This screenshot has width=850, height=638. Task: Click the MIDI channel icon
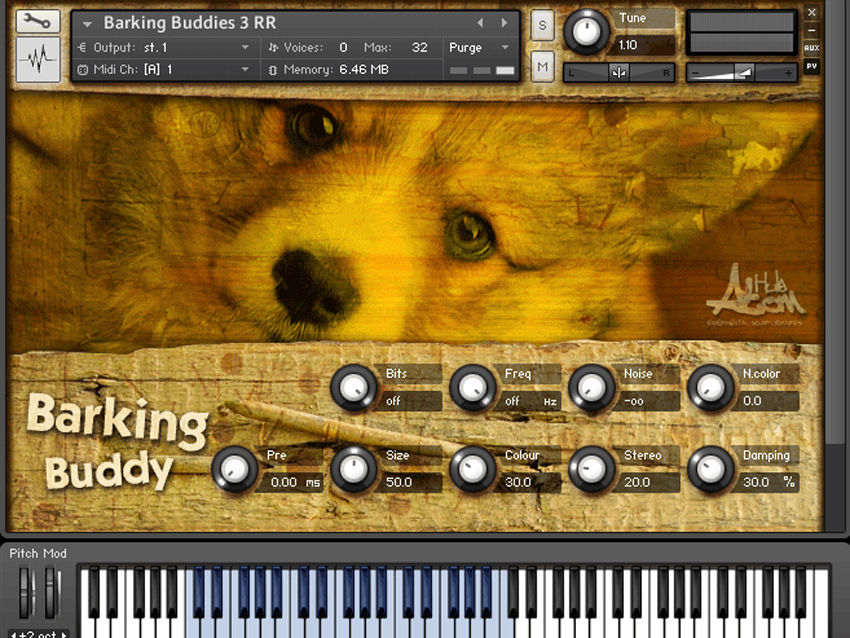[82, 69]
